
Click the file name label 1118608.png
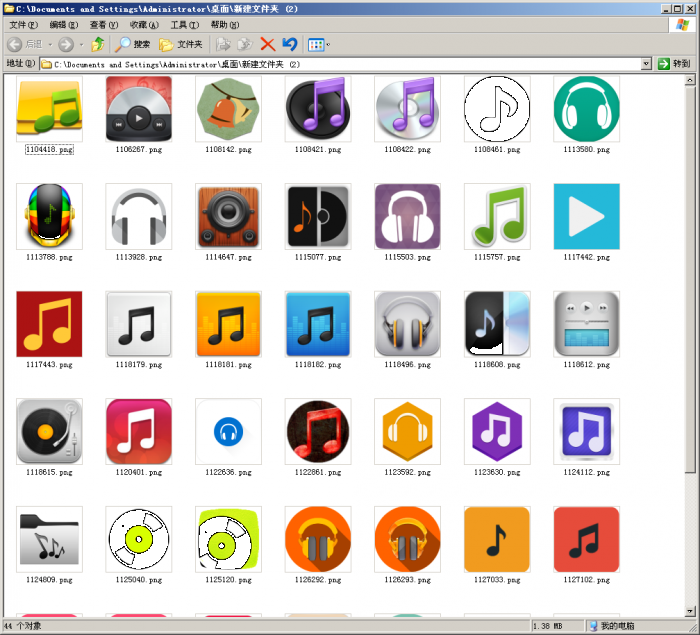click(x=497, y=365)
